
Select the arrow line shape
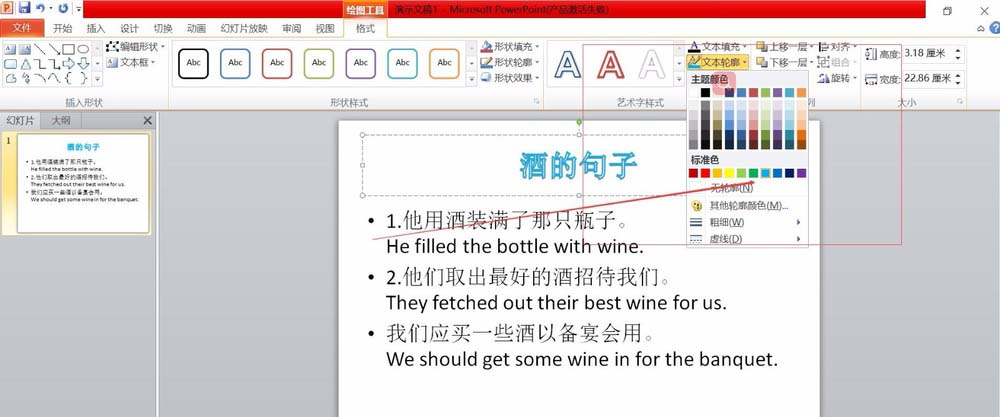point(54,49)
